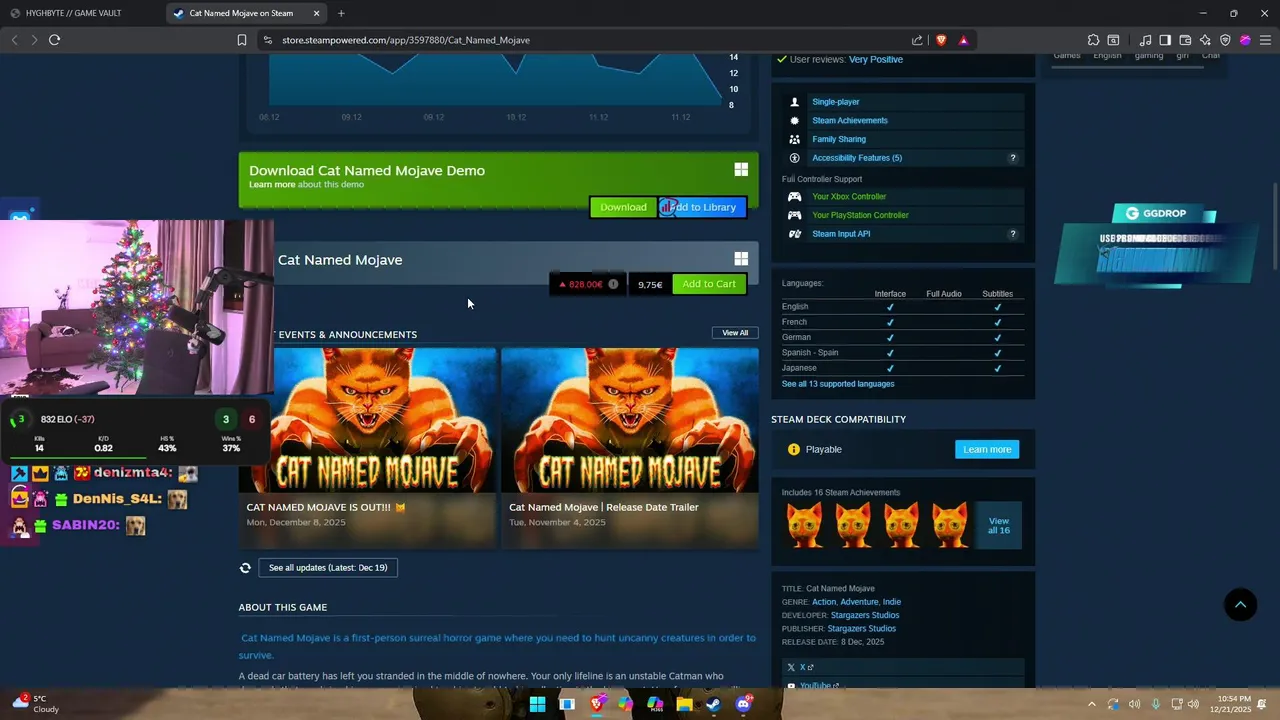Screen dimensions: 1280x720
Task: Share this page via the share icon
Action: [x=917, y=40]
